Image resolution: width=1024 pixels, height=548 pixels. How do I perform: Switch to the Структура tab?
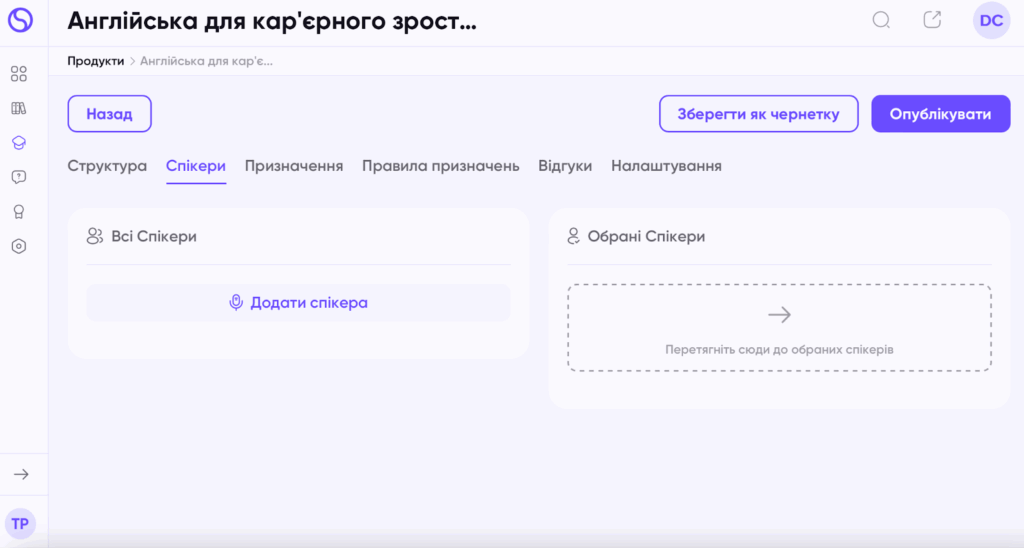click(107, 166)
